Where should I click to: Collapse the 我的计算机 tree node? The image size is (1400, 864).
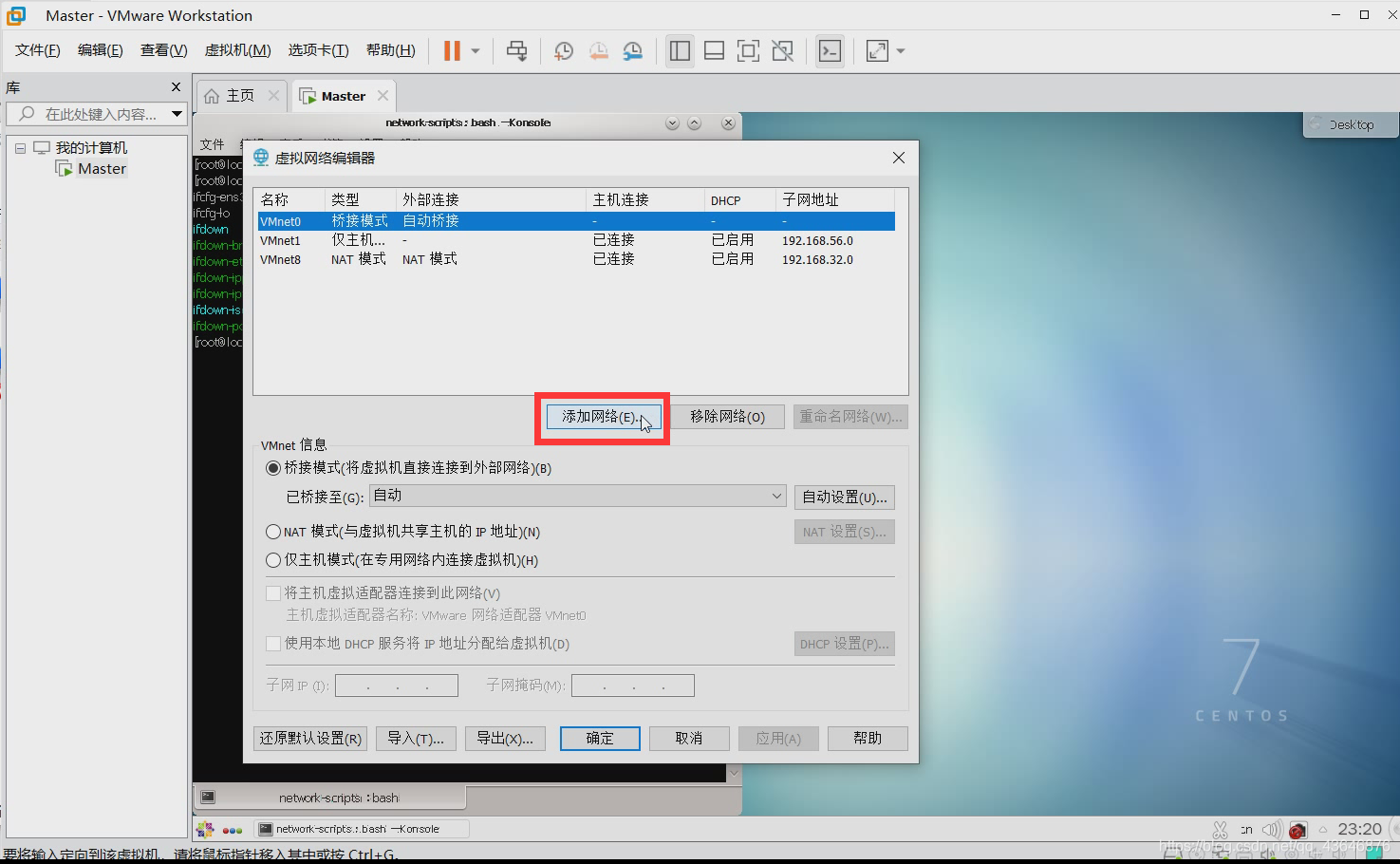(x=20, y=148)
